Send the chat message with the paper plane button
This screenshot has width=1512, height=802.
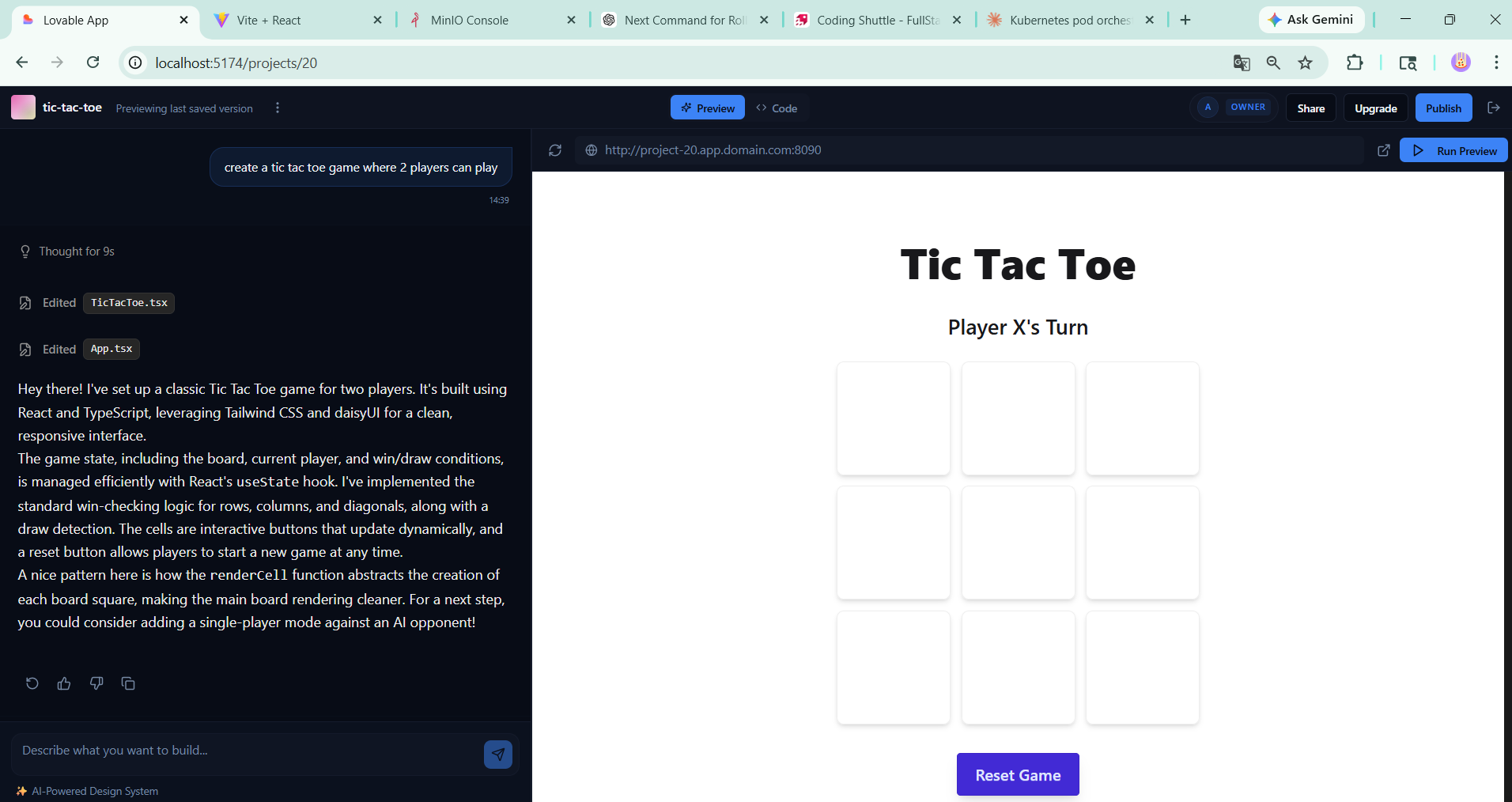coord(498,755)
